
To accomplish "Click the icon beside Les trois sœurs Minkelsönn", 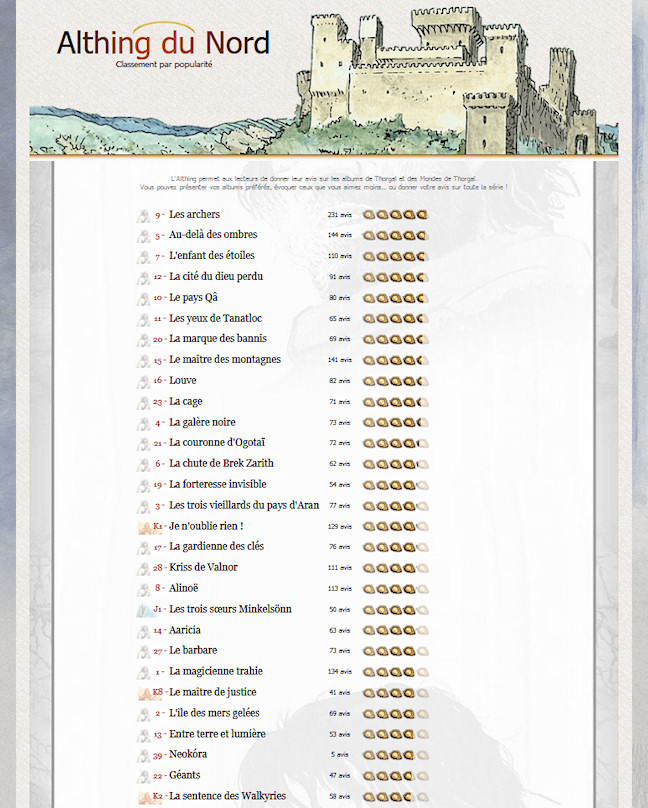I will coord(143,609).
